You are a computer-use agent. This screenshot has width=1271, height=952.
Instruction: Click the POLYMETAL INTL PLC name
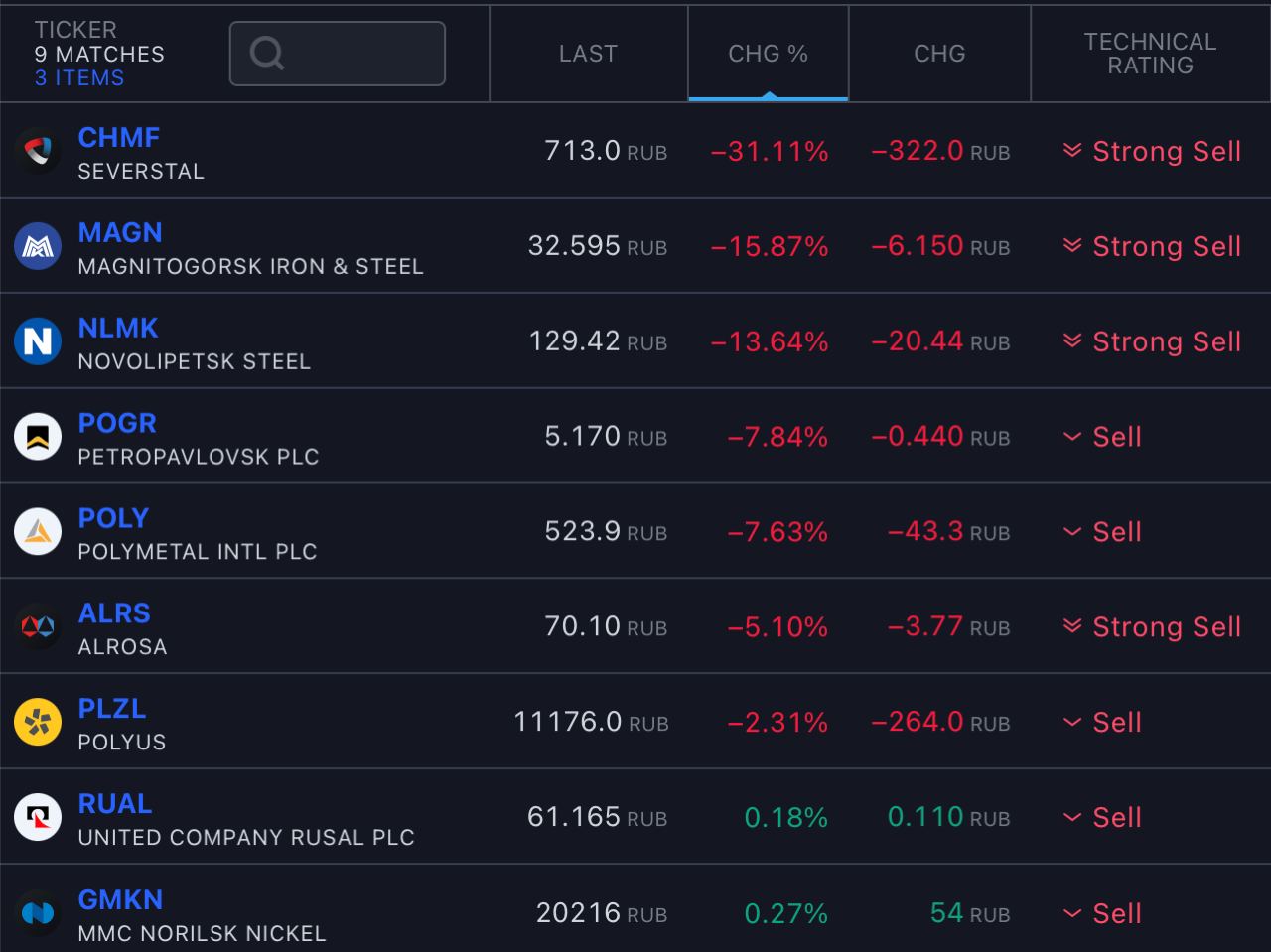[x=198, y=553]
